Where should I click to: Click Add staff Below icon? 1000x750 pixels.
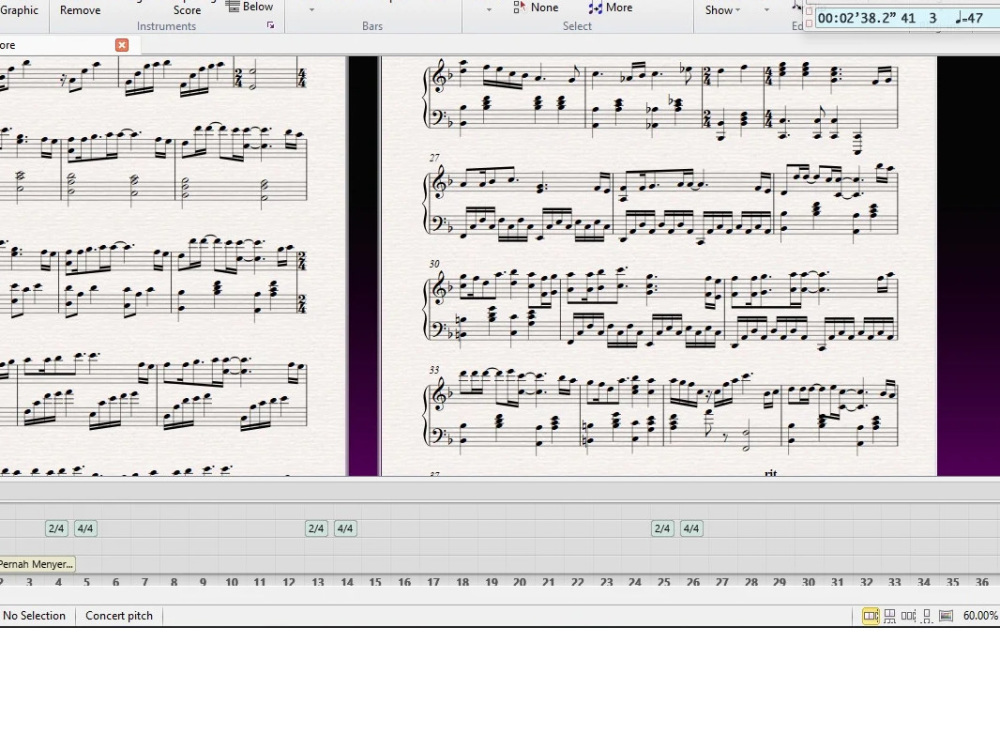tap(233, 6)
